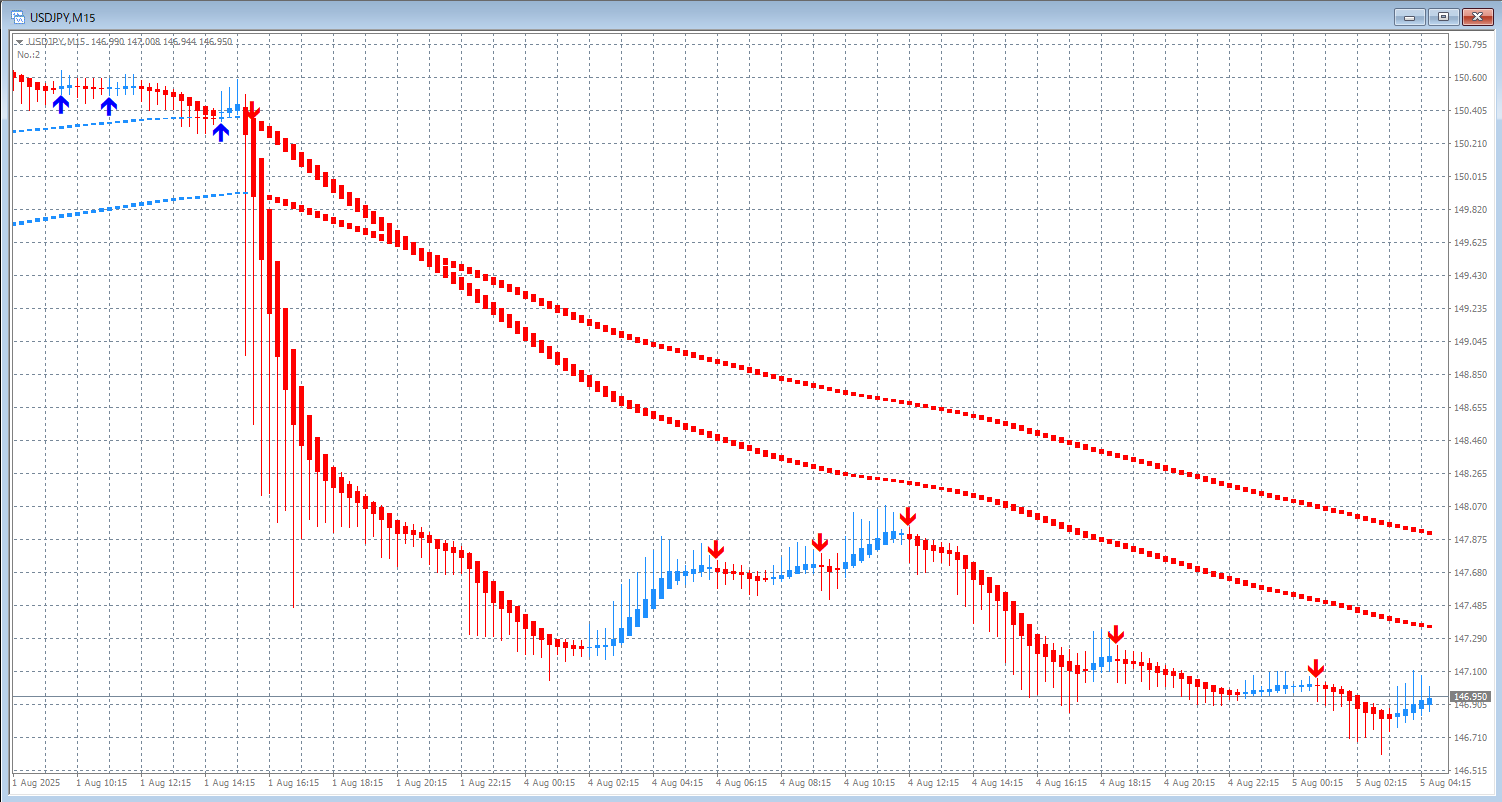Screen dimensions: 1502x802
Task: Click the 149.820 price axis label
Action: [x=1470, y=209]
